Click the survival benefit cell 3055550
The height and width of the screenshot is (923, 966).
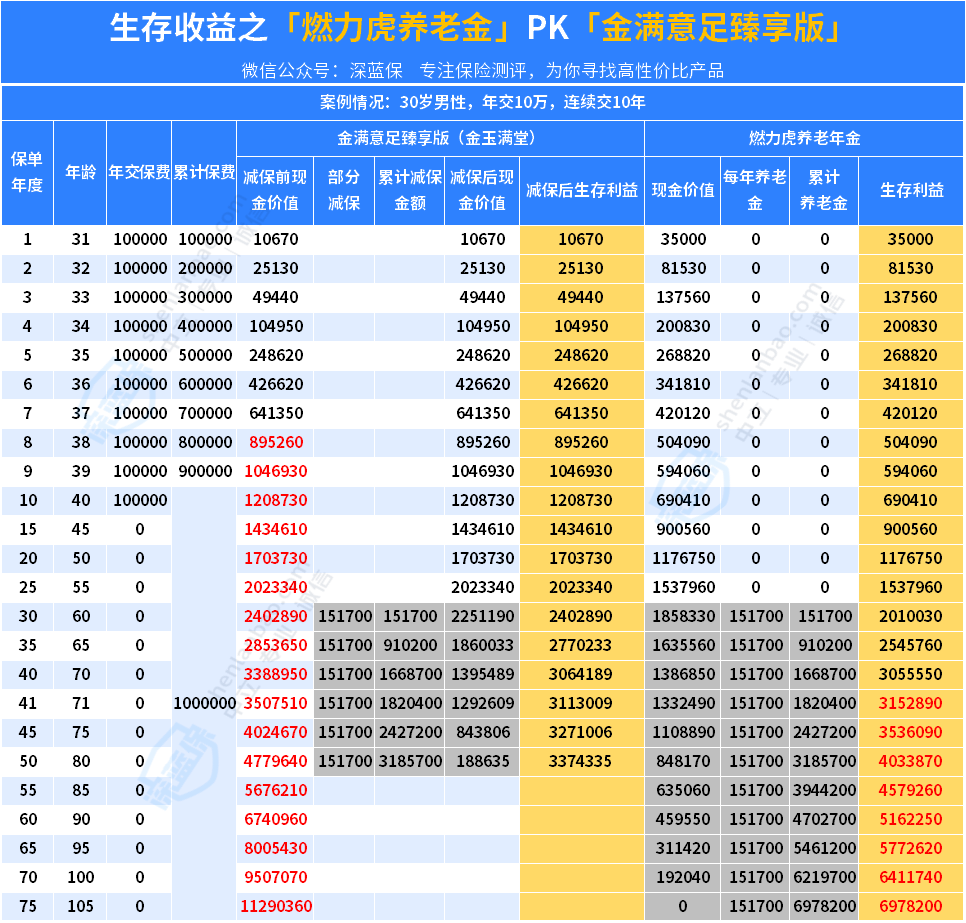pos(911,674)
